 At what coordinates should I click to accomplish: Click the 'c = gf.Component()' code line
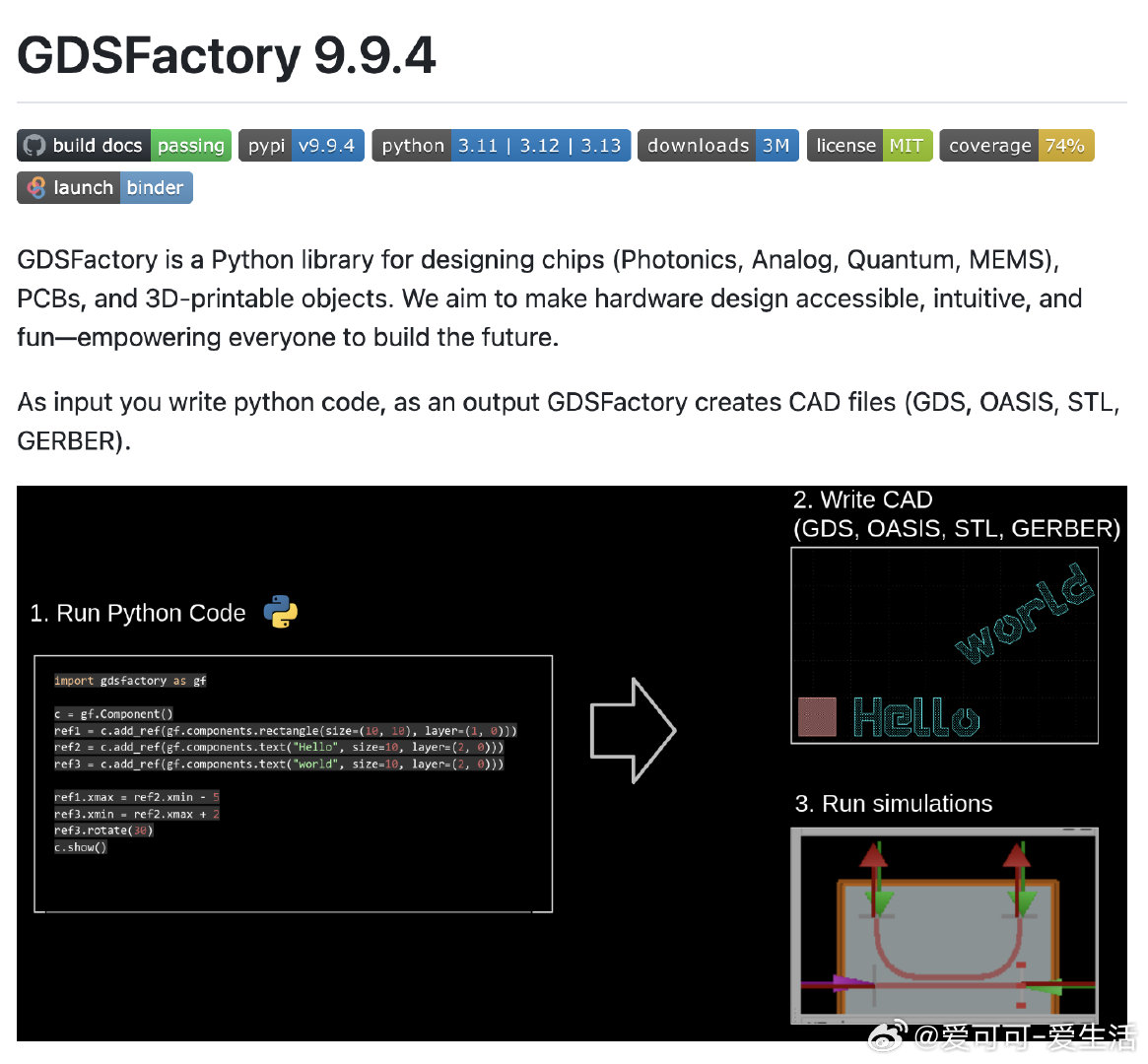pyautogui.click(x=113, y=713)
